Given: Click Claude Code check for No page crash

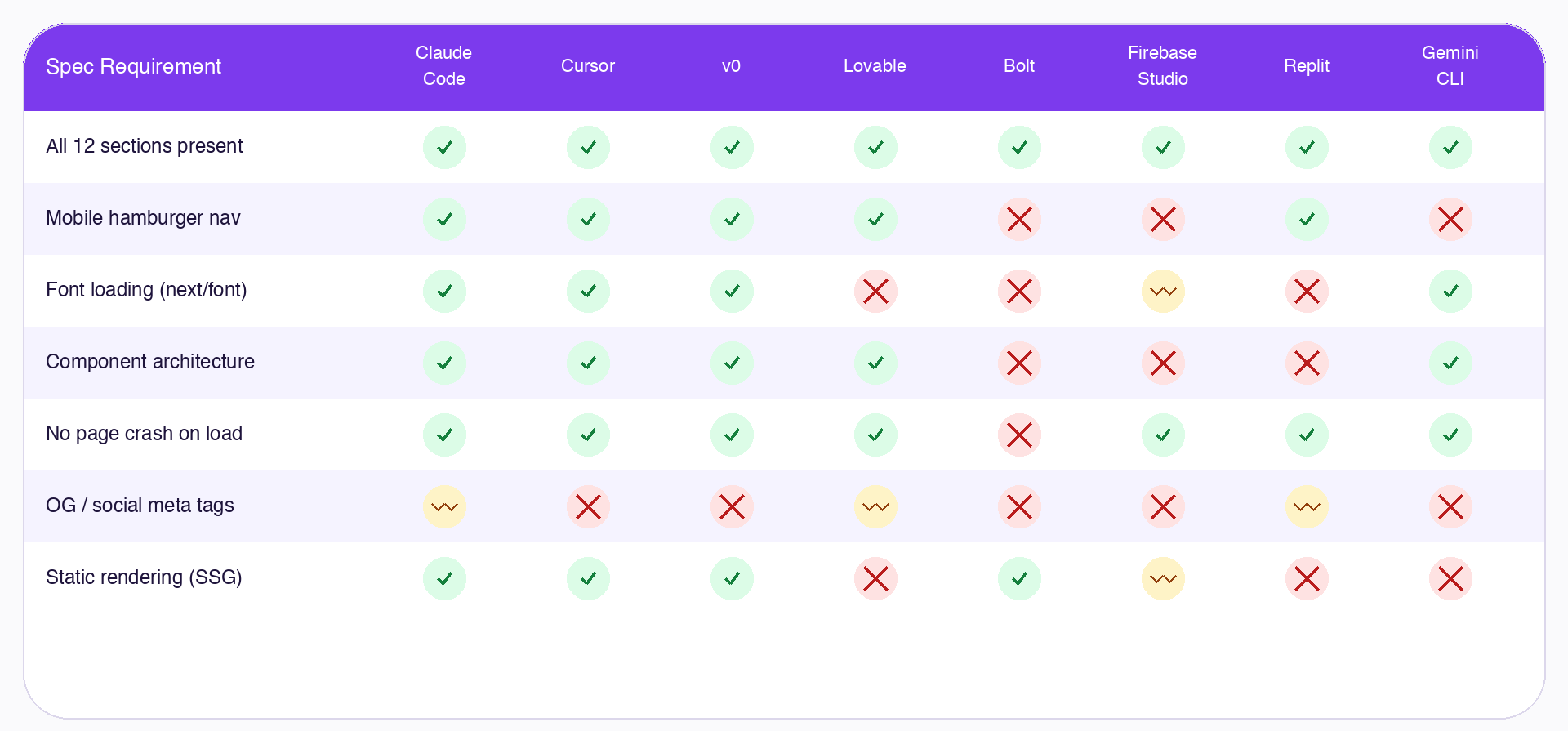Looking at the screenshot, I should click(444, 435).
